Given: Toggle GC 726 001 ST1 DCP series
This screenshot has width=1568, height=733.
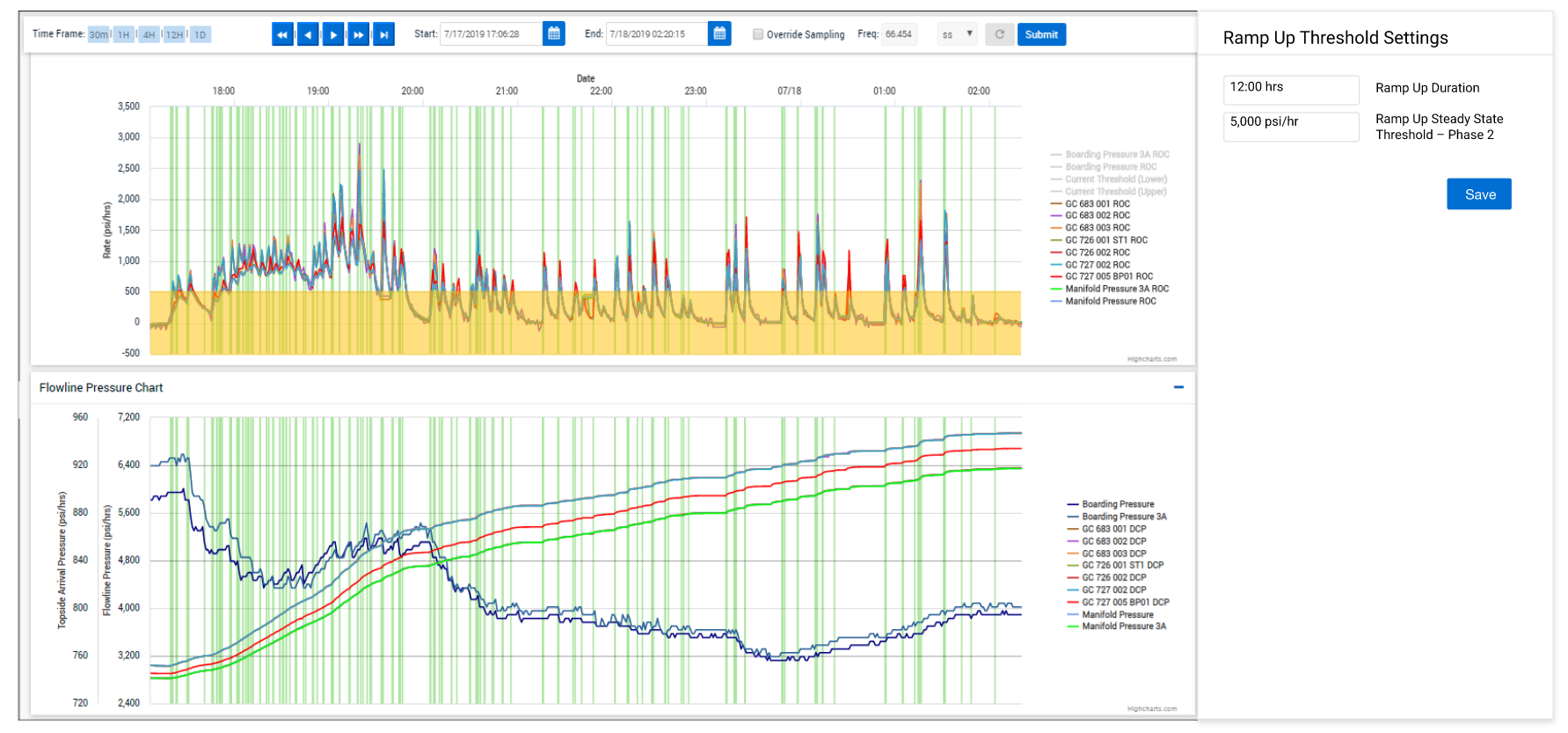Looking at the screenshot, I should click(x=1115, y=566).
